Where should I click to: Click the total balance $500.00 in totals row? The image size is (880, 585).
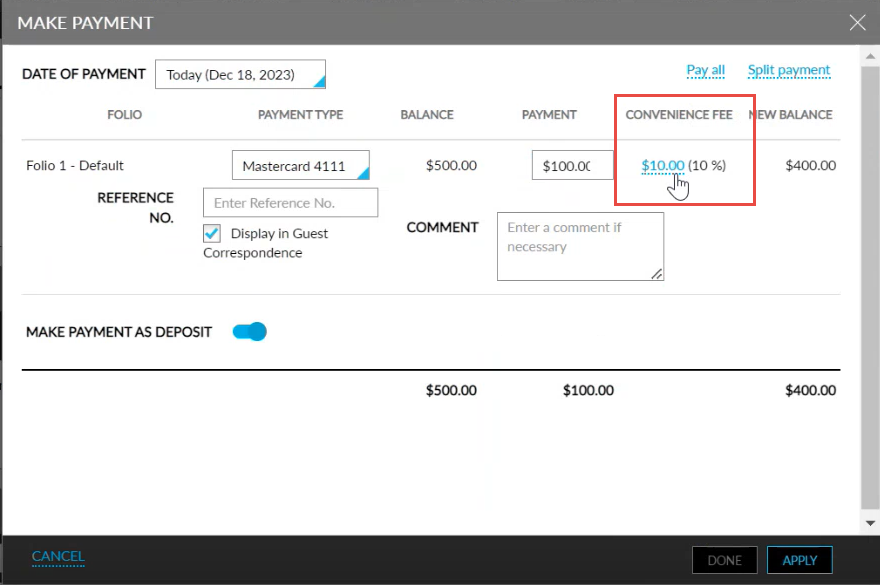tap(451, 390)
